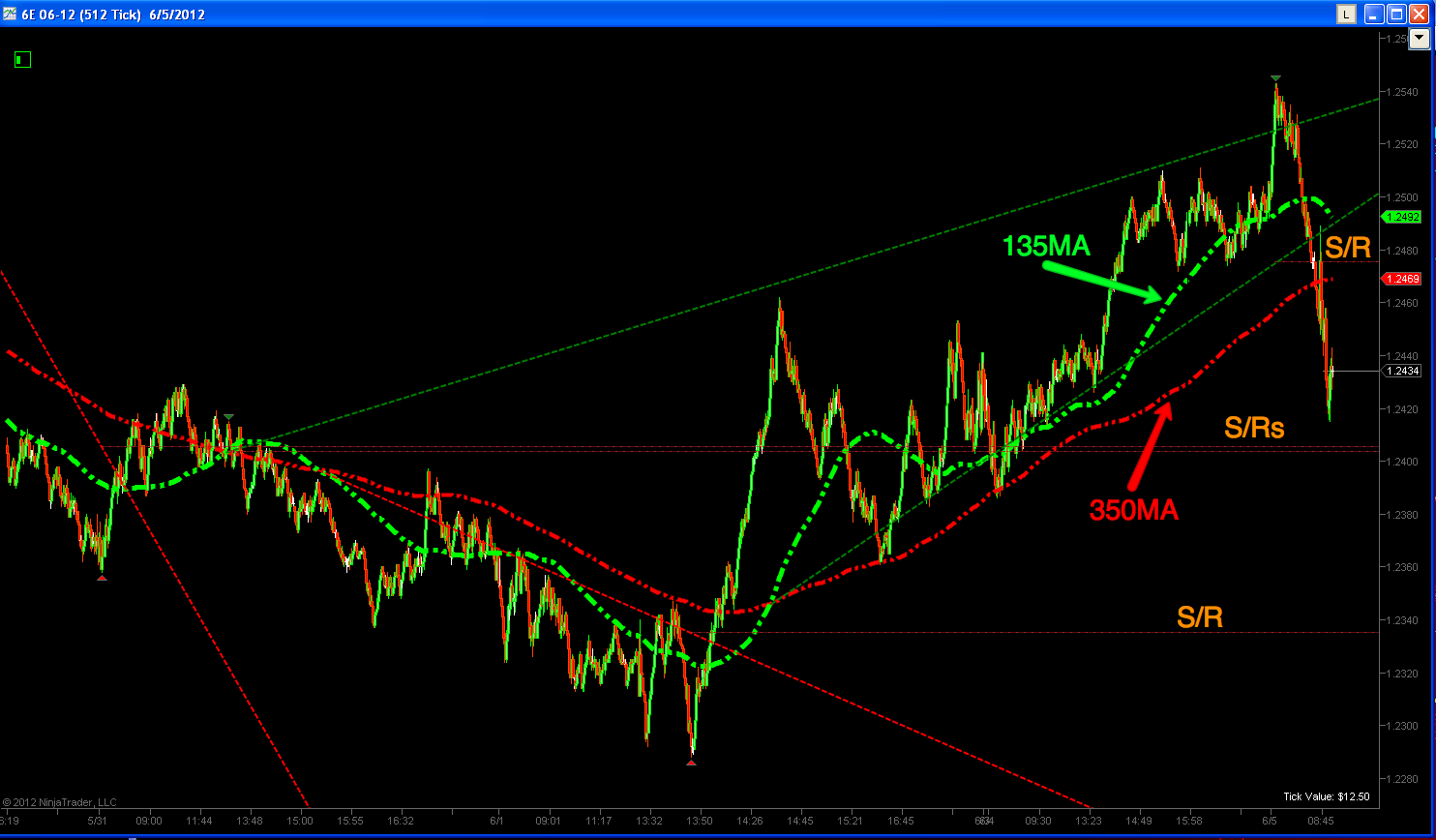
Task: Click the 1.2520 price axis label
Action: coord(1400,144)
